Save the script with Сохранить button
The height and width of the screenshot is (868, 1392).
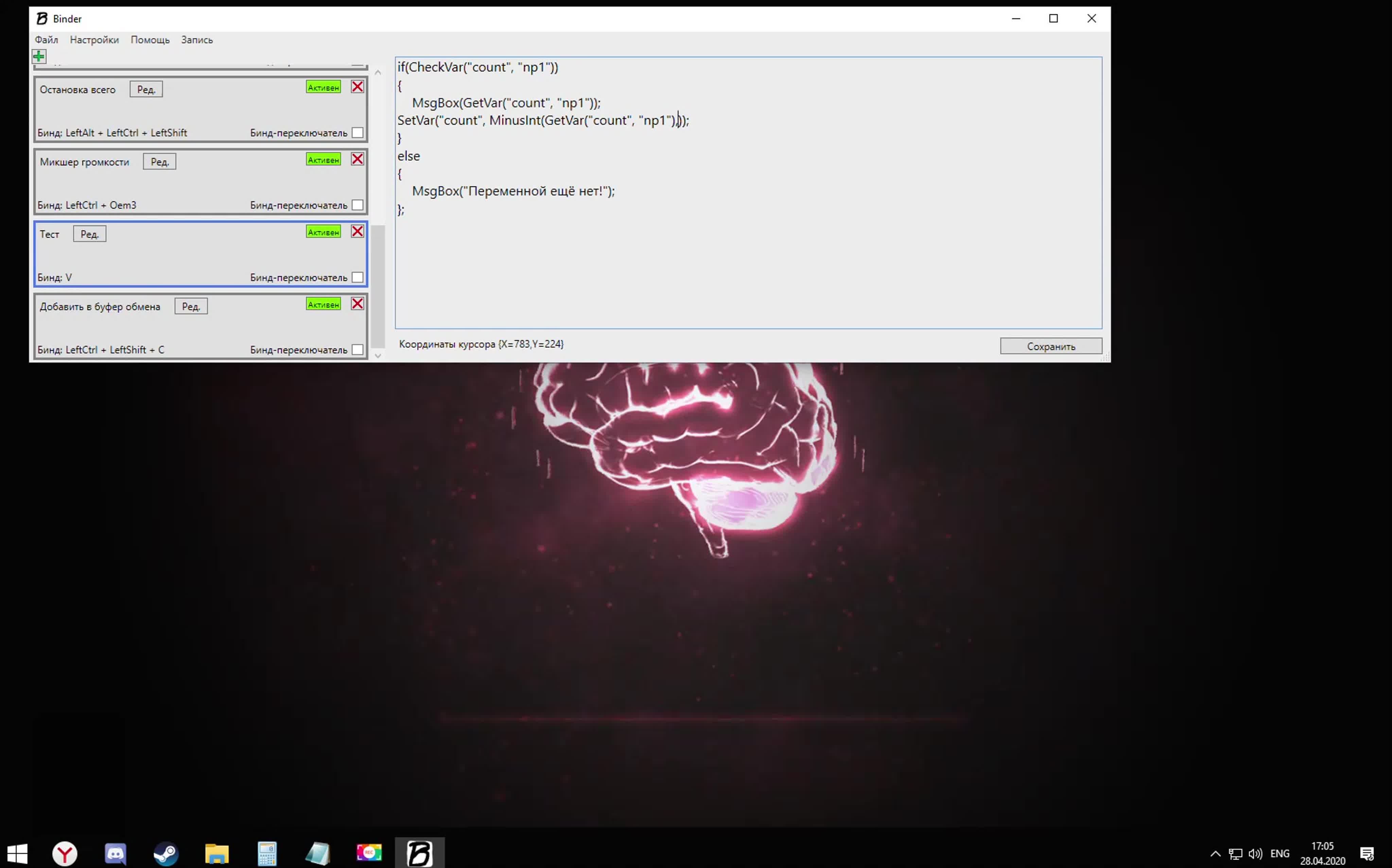click(x=1051, y=346)
